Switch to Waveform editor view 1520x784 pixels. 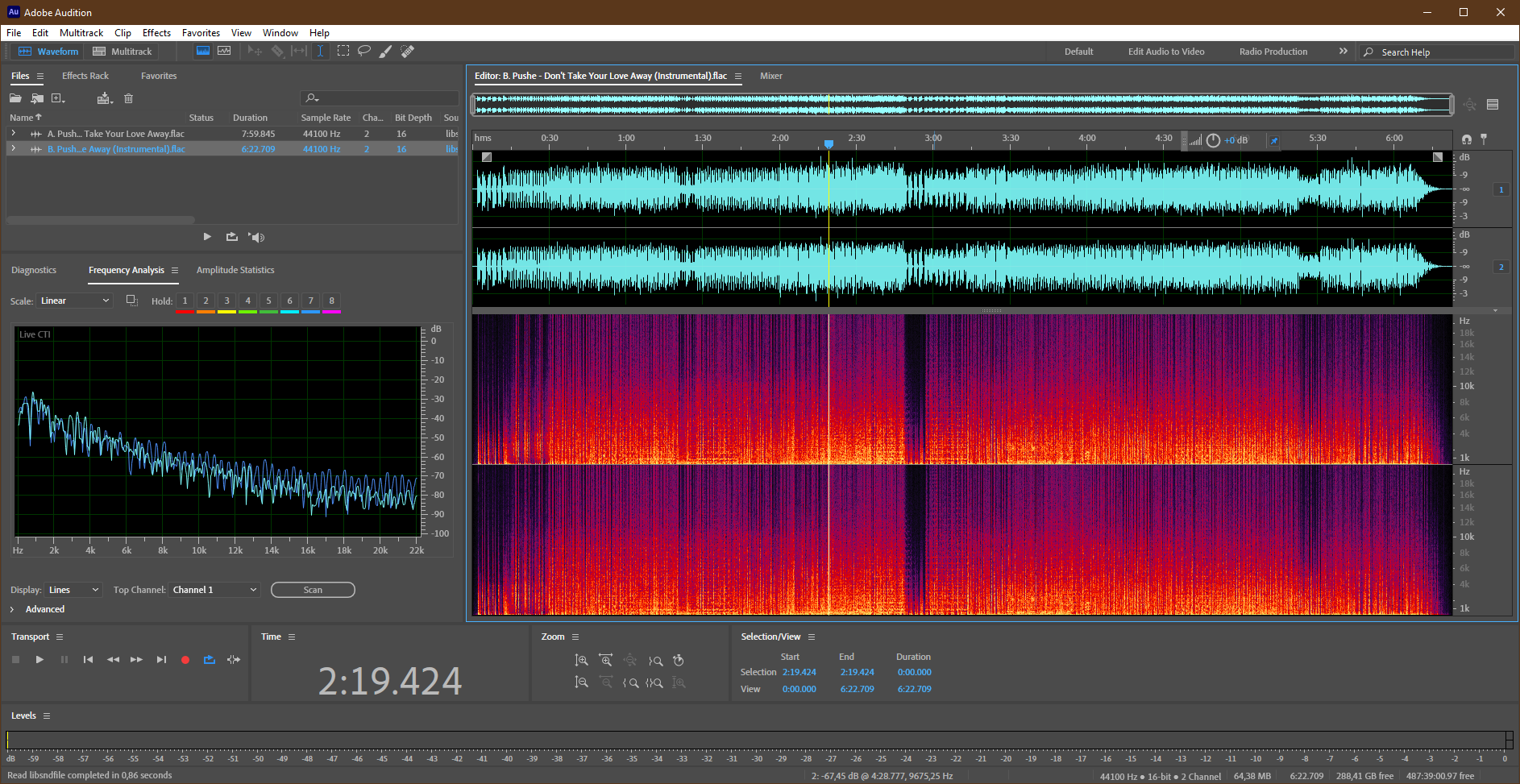(x=48, y=52)
